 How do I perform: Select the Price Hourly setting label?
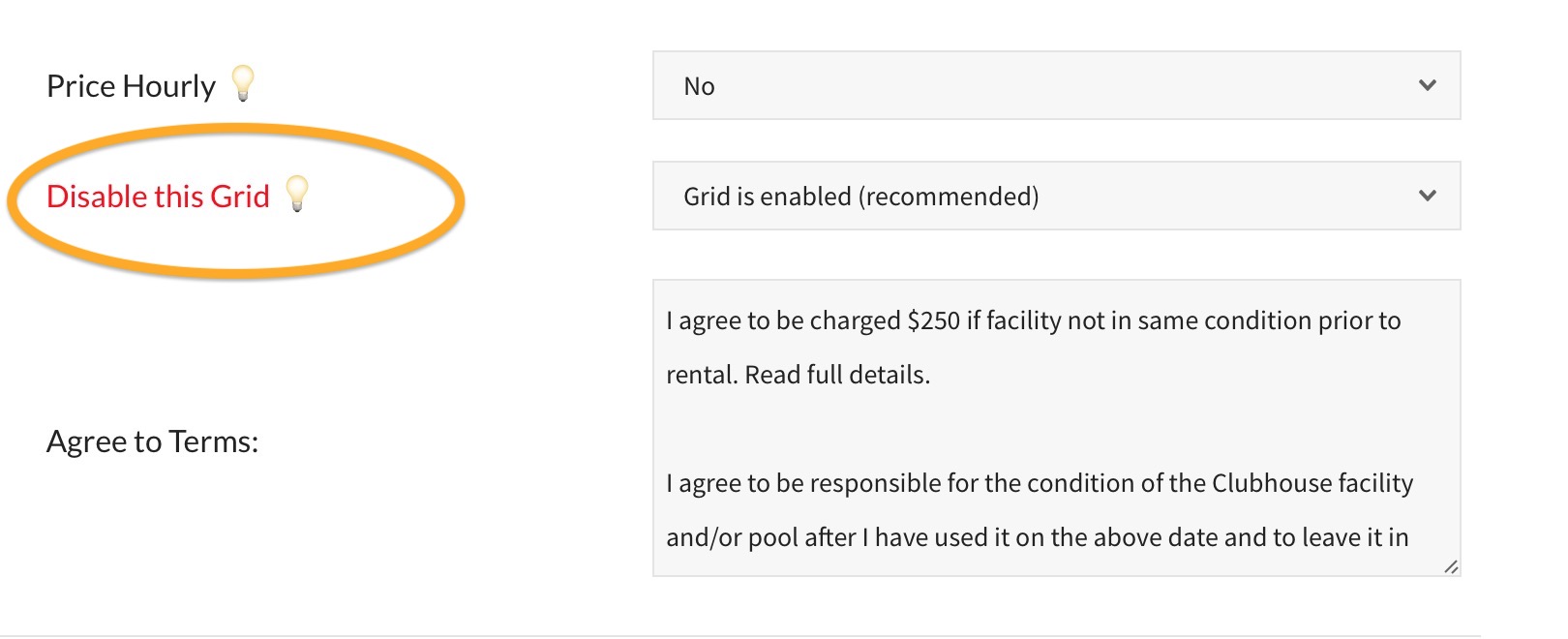click(x=130, y=84)
